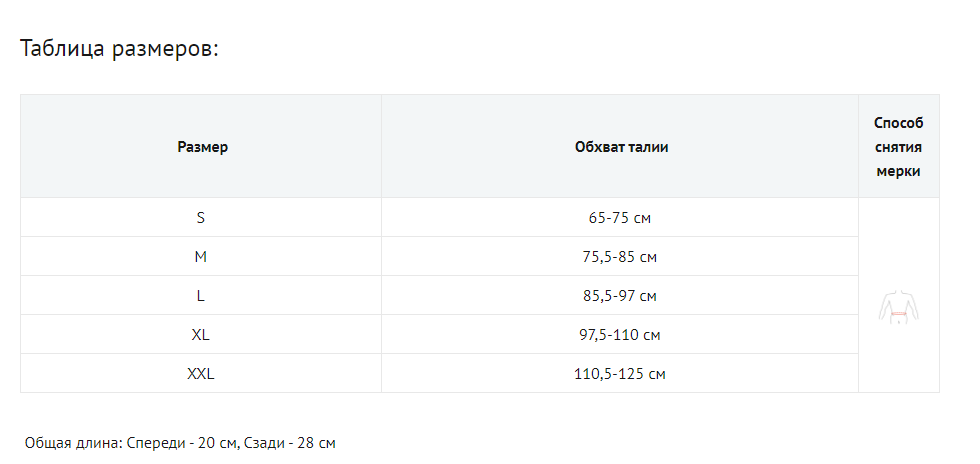Click the 110,5-125 см waist value
Viewport: 980px width, 464px height.
click(x=621, y=374)
